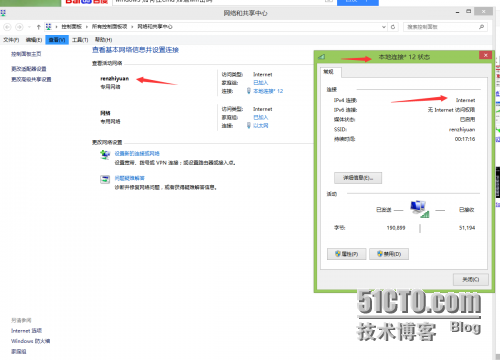
Task: Click the forward navigation arrow
Action: click(19, 27)
